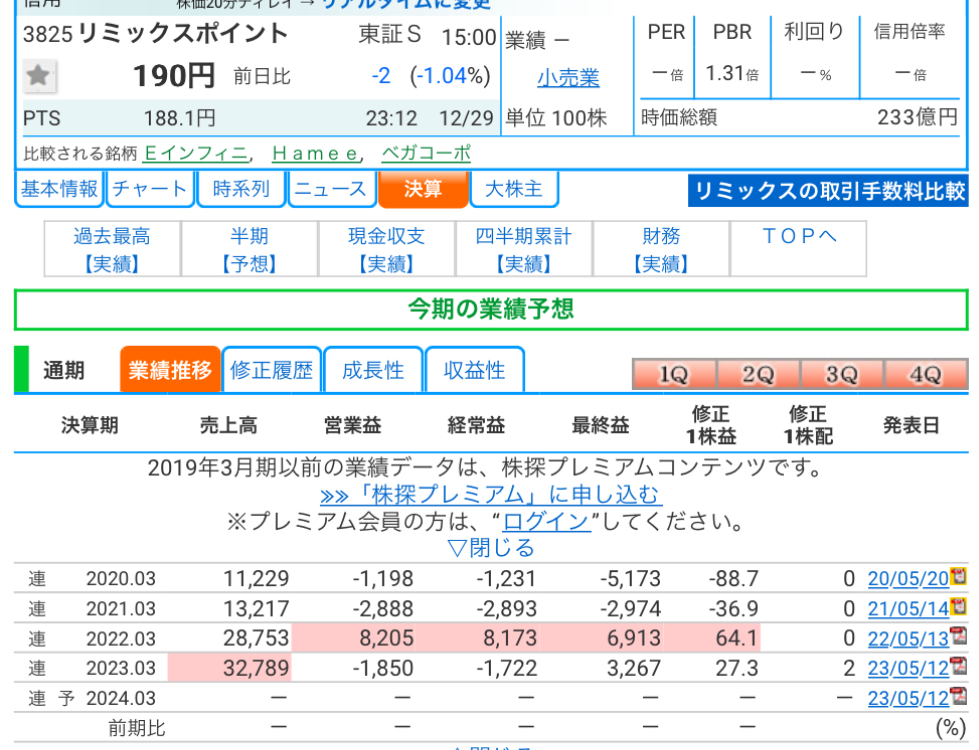
Task: Click sales value 32,789
Action: [256, 668]
